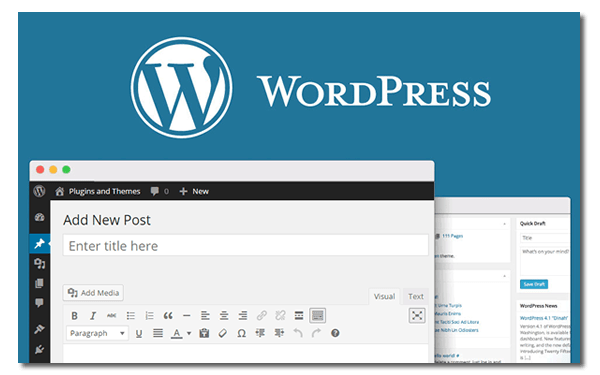Apply the text color

click(x=176, y=333)
